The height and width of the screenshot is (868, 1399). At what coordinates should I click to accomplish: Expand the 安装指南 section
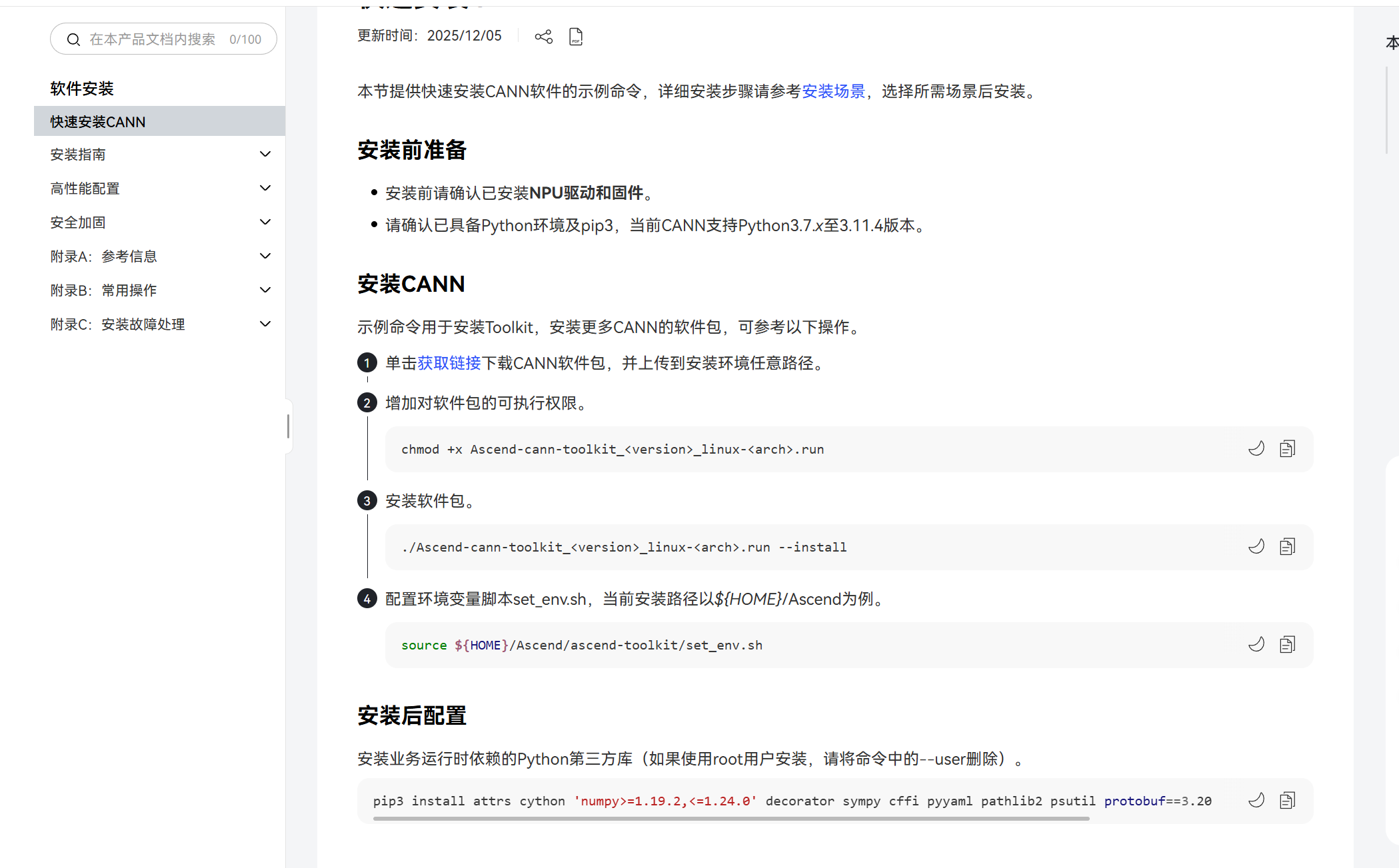265,155
